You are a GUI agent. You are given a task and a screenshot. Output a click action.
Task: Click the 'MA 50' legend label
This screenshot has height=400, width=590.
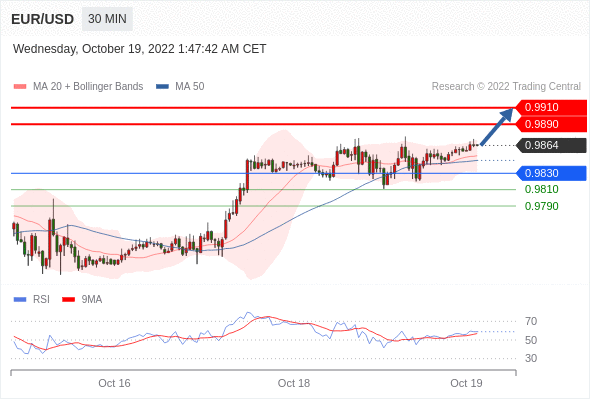point(190,87)
